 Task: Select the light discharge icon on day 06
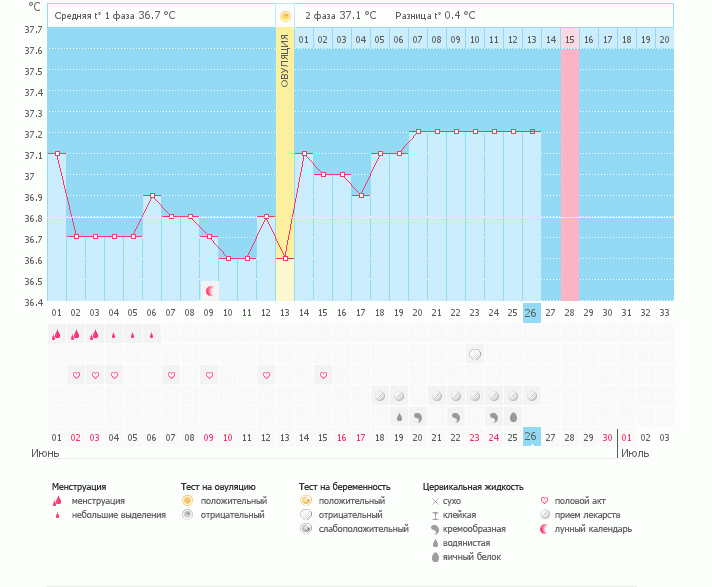(x=152, y=335)
